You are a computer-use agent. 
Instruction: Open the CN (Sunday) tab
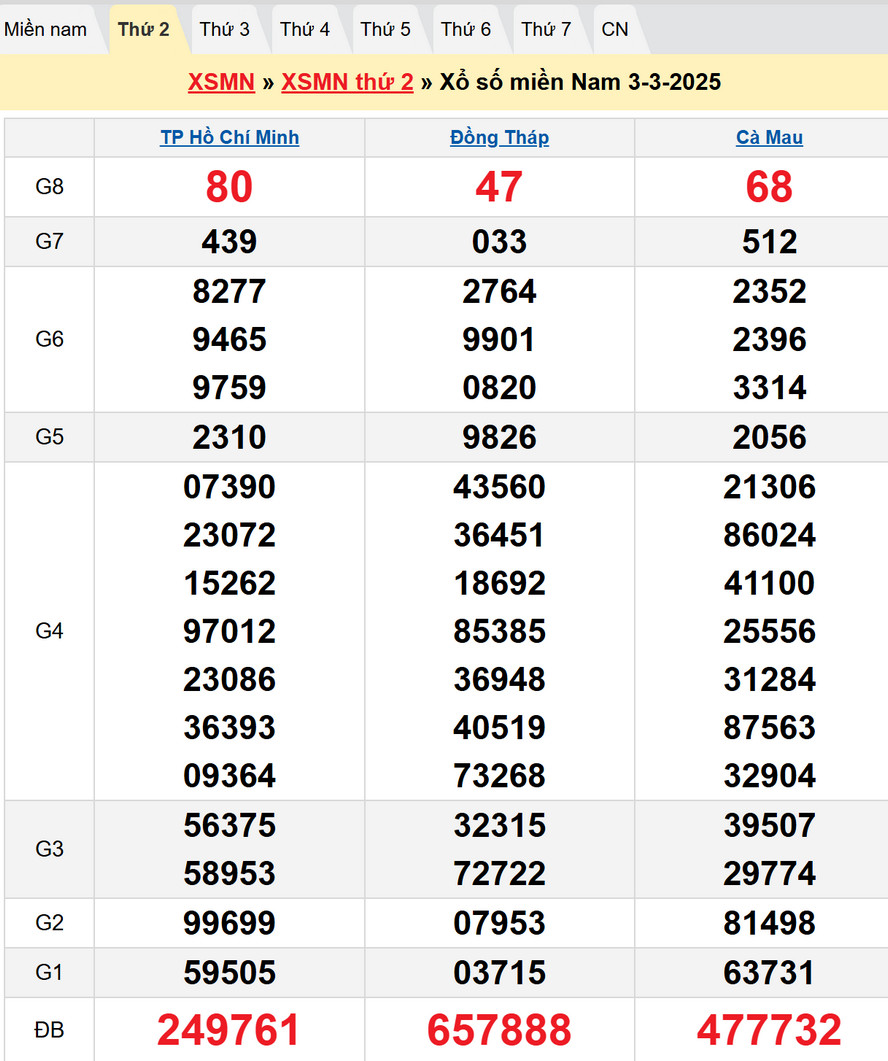click(x=615, y=29)
